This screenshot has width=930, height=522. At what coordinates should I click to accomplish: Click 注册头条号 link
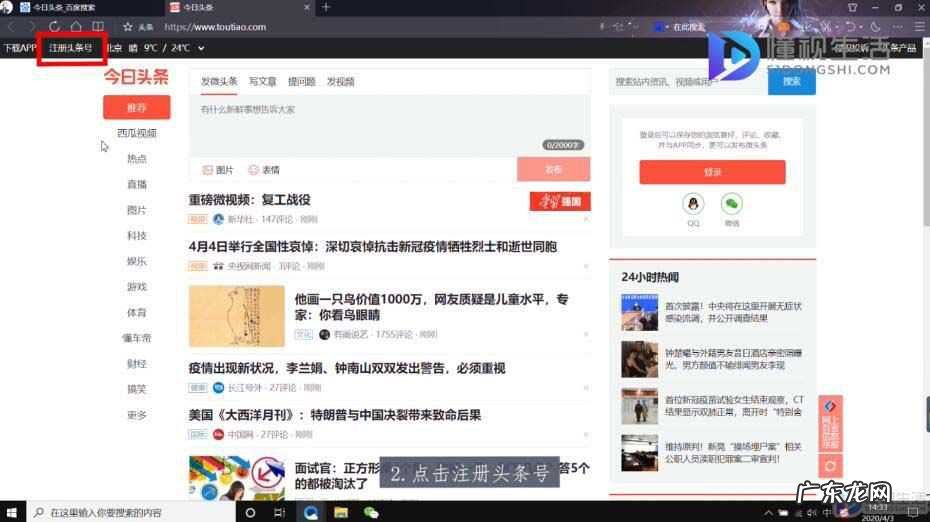point(71,47)
